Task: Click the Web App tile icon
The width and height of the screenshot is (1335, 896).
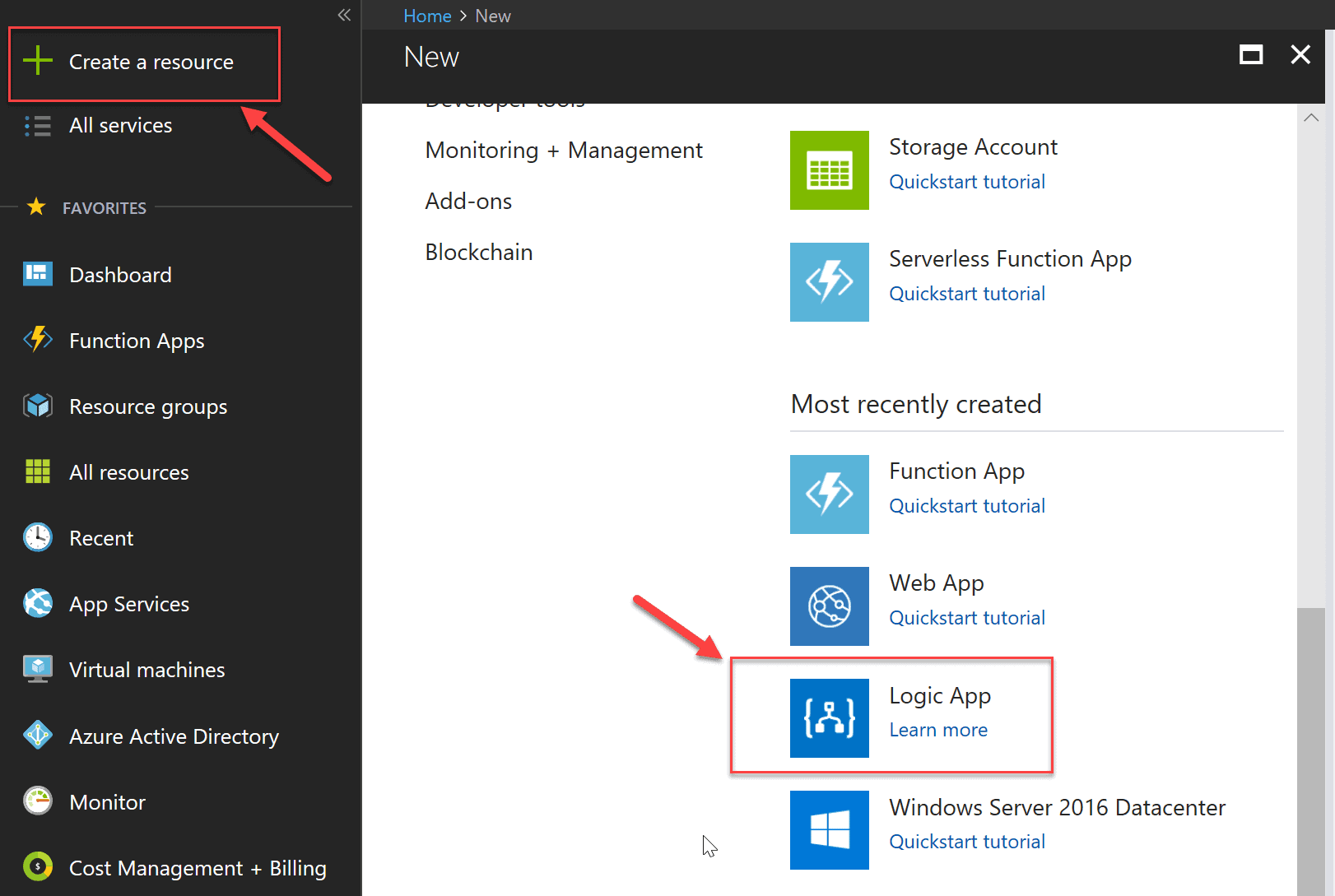Action: (x=830, y=606)
